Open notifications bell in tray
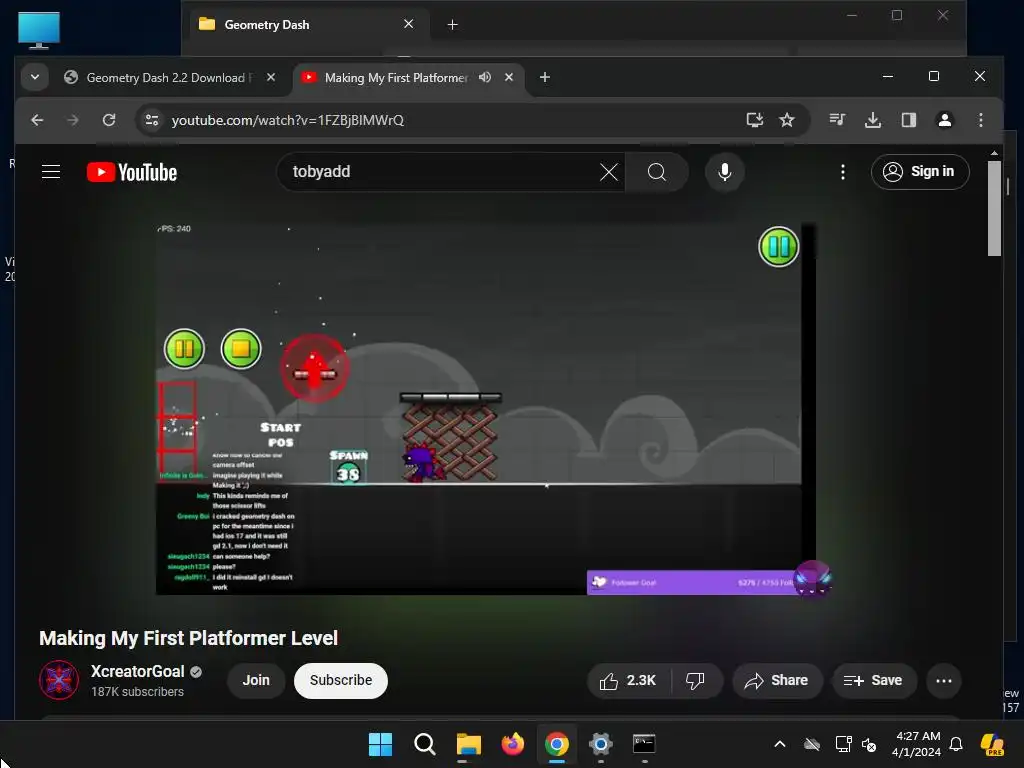 (956, 744)
